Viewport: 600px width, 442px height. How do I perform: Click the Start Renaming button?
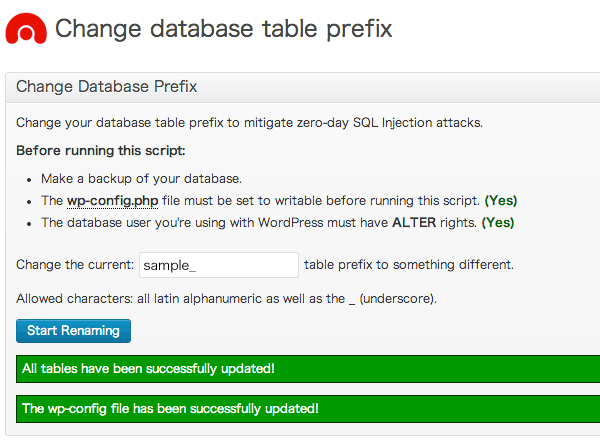73,331
